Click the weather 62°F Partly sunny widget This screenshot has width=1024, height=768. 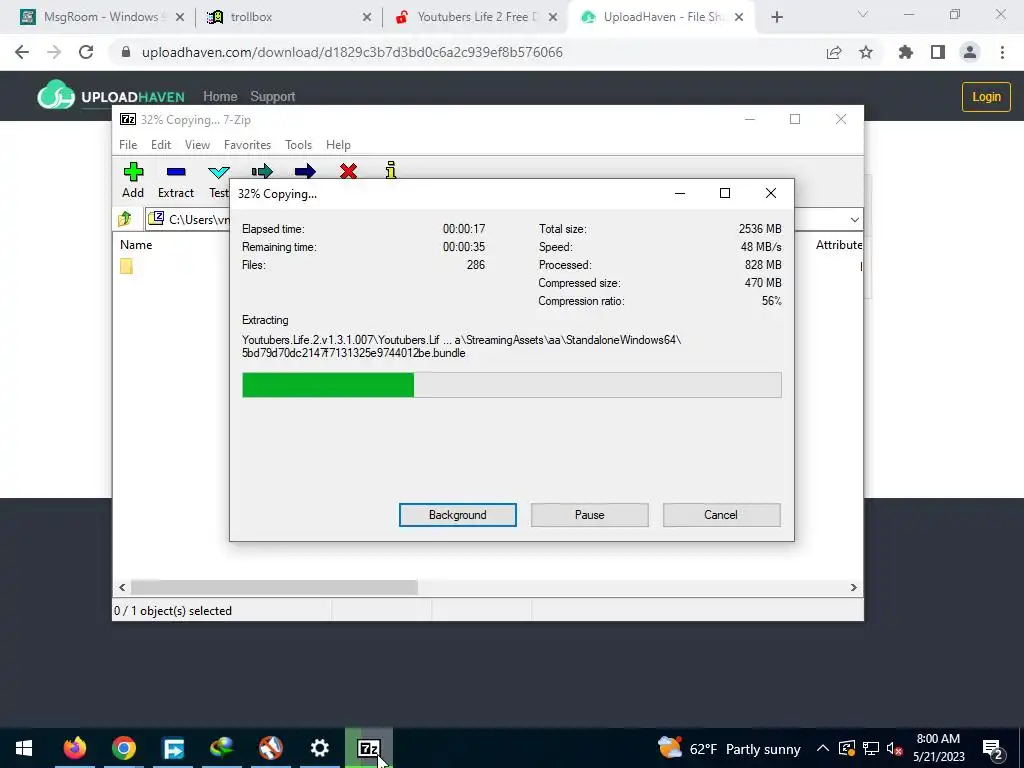pyautogui.click(x=729, y=748)
